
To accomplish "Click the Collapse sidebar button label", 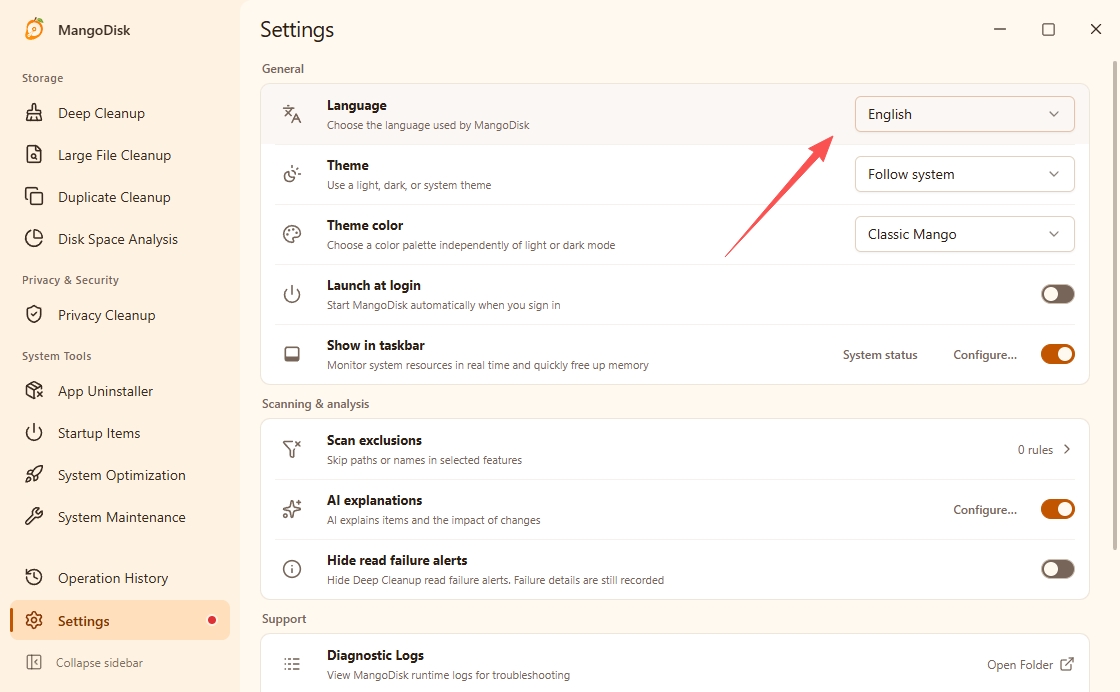I will [x=99, y=663].
